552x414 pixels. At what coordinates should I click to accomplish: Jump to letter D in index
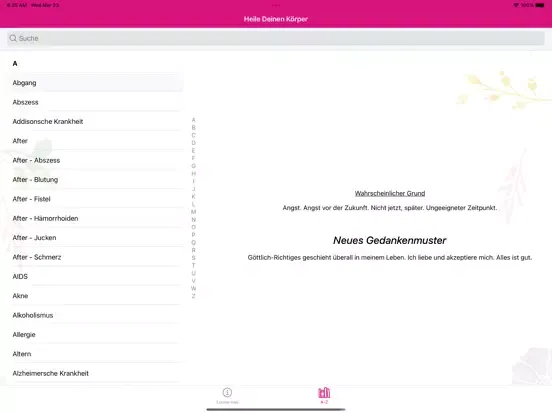(x=193, y=143)
